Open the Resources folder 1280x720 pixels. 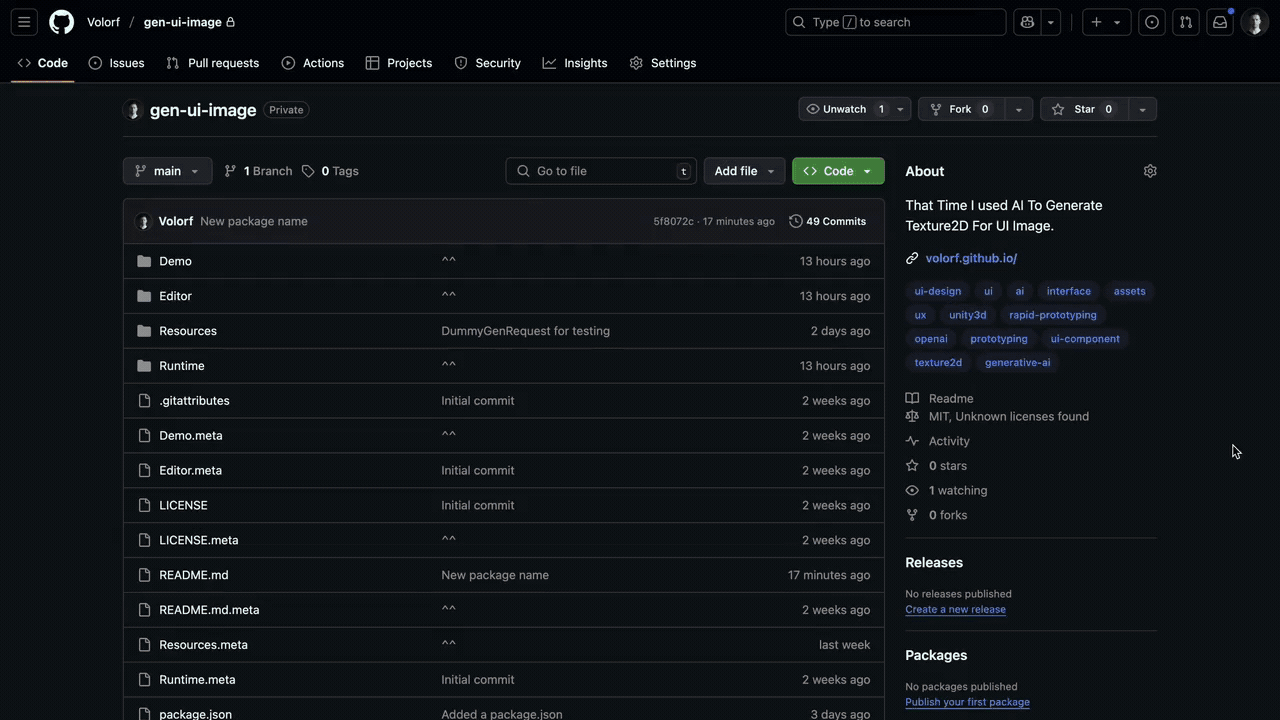click(188, 331)
